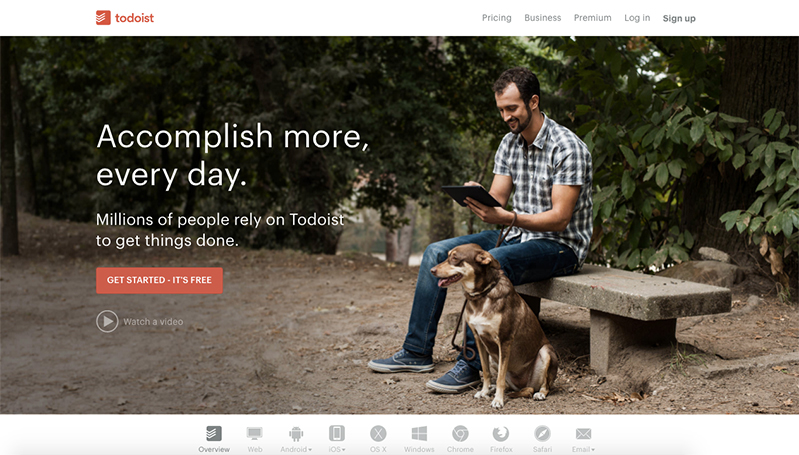Select the Safari compass icon
Screen dimensions: 799x455
pyautogui.click(x=542, y=434)
